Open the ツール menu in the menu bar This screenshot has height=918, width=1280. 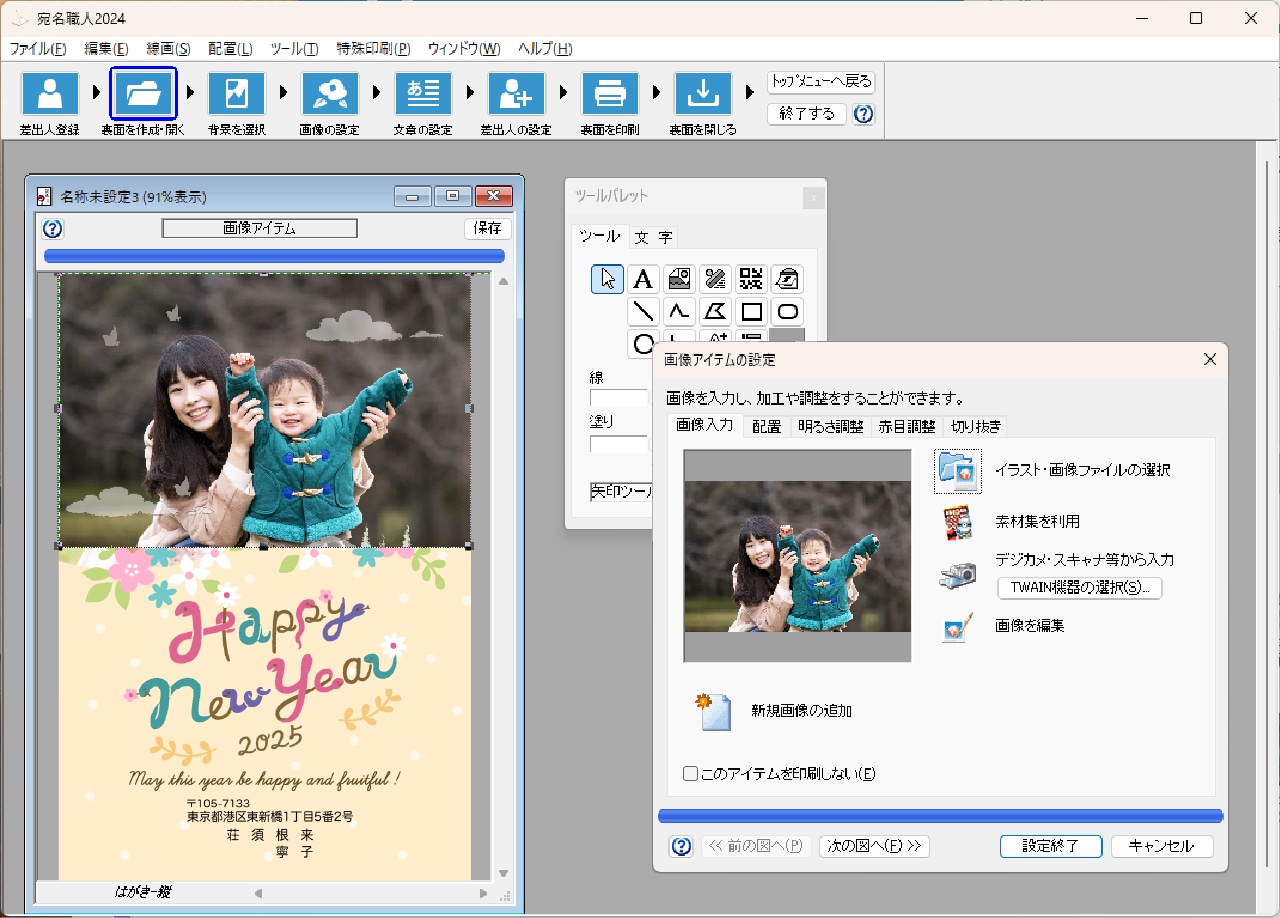click(x=294, y=48)
